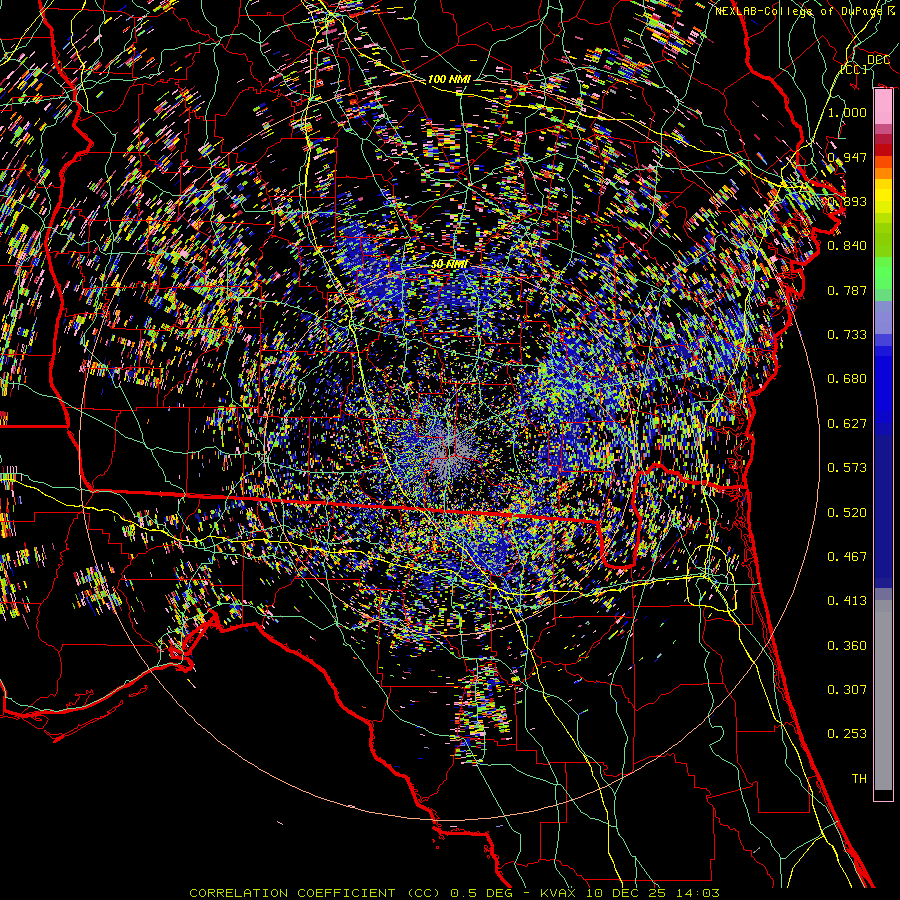
Task: Click the TH threshold label
Action: click(x=859, y=779)
